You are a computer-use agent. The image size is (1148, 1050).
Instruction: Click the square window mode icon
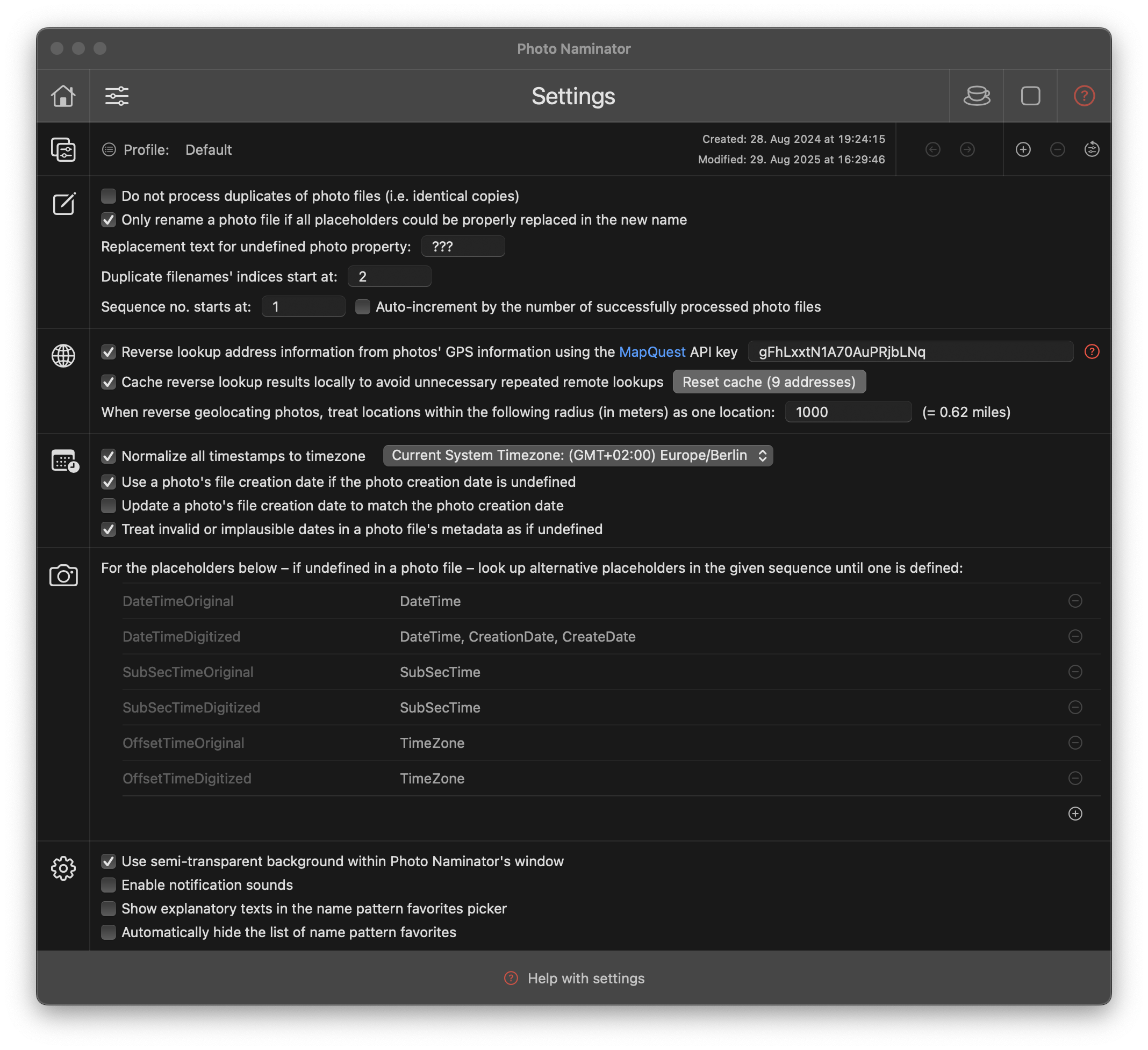[x=1030, y=96]
